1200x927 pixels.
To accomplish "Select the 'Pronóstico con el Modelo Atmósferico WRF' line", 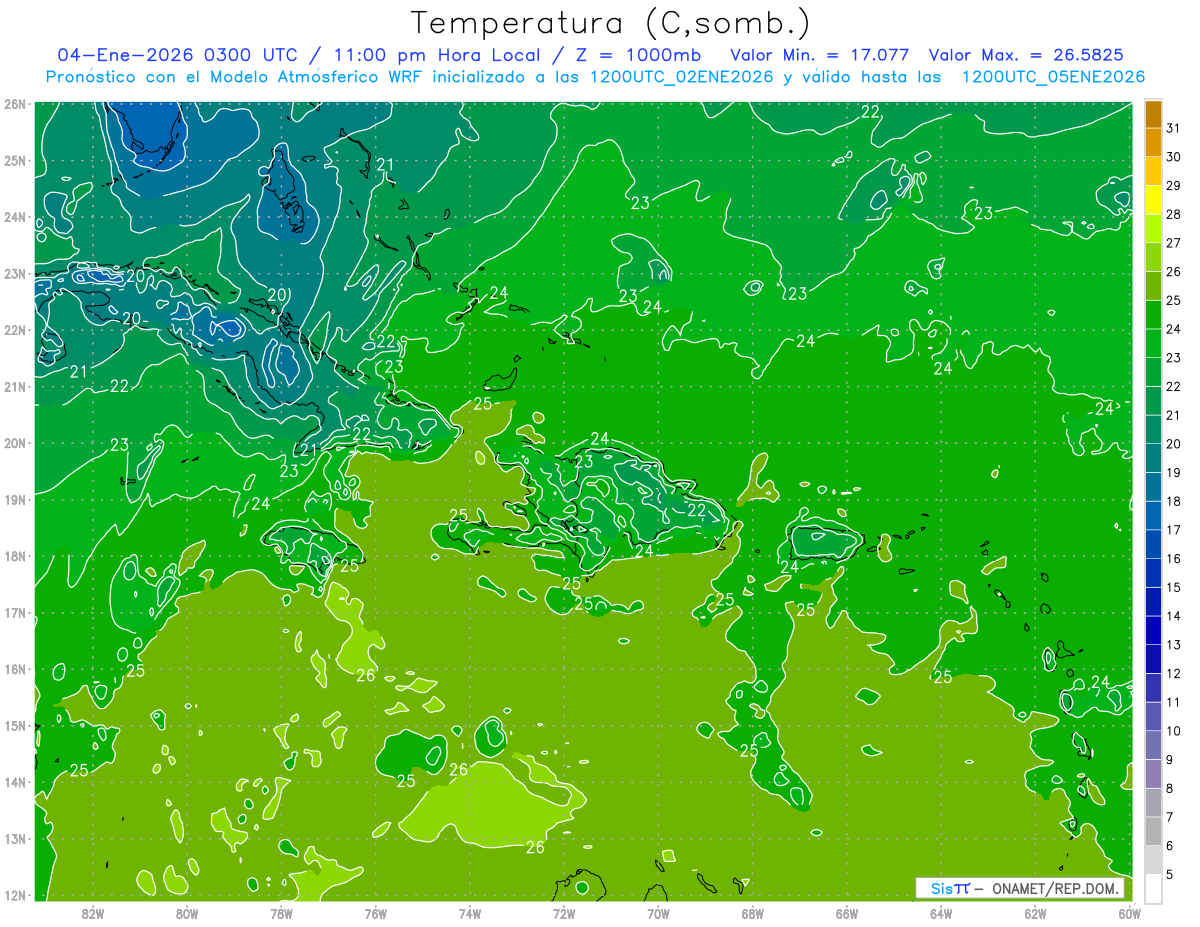I will pyautogui.click(x=236, y=77).
